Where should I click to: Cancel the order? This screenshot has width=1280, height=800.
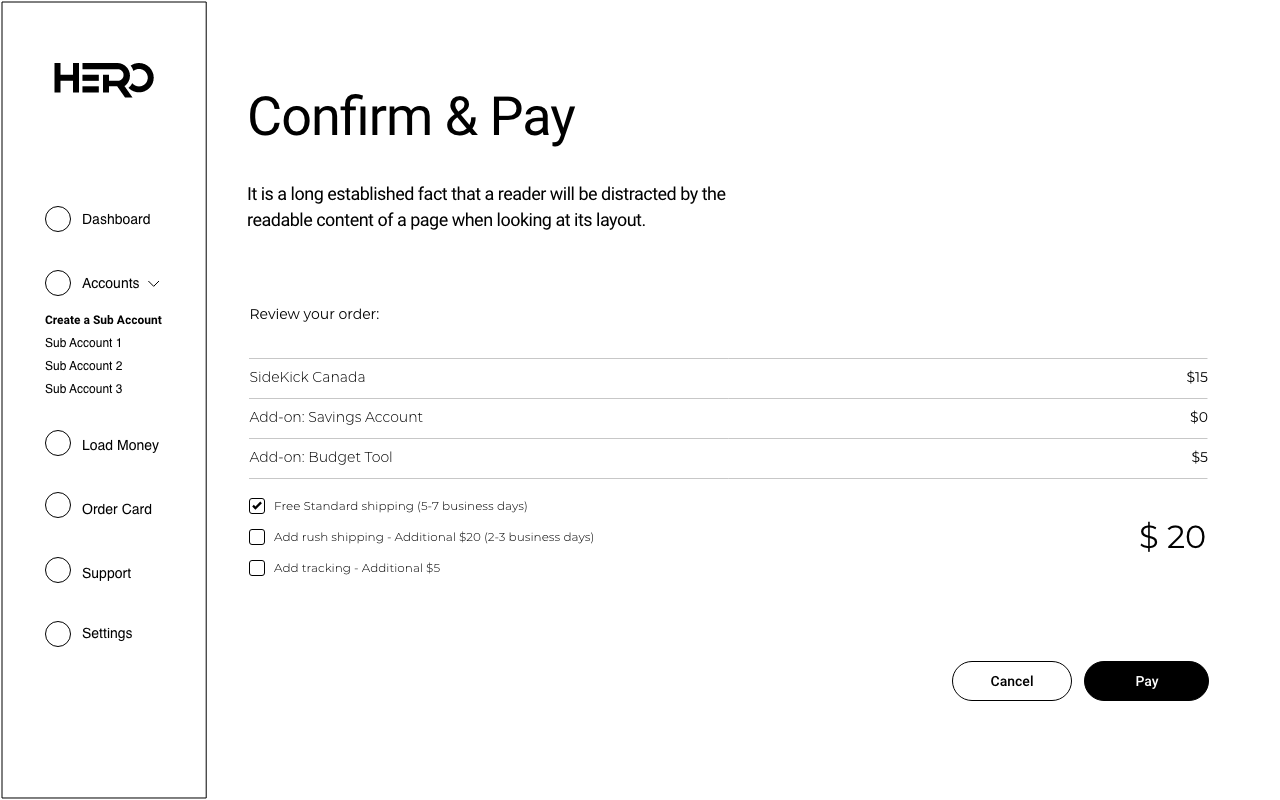click(1011, 681)
